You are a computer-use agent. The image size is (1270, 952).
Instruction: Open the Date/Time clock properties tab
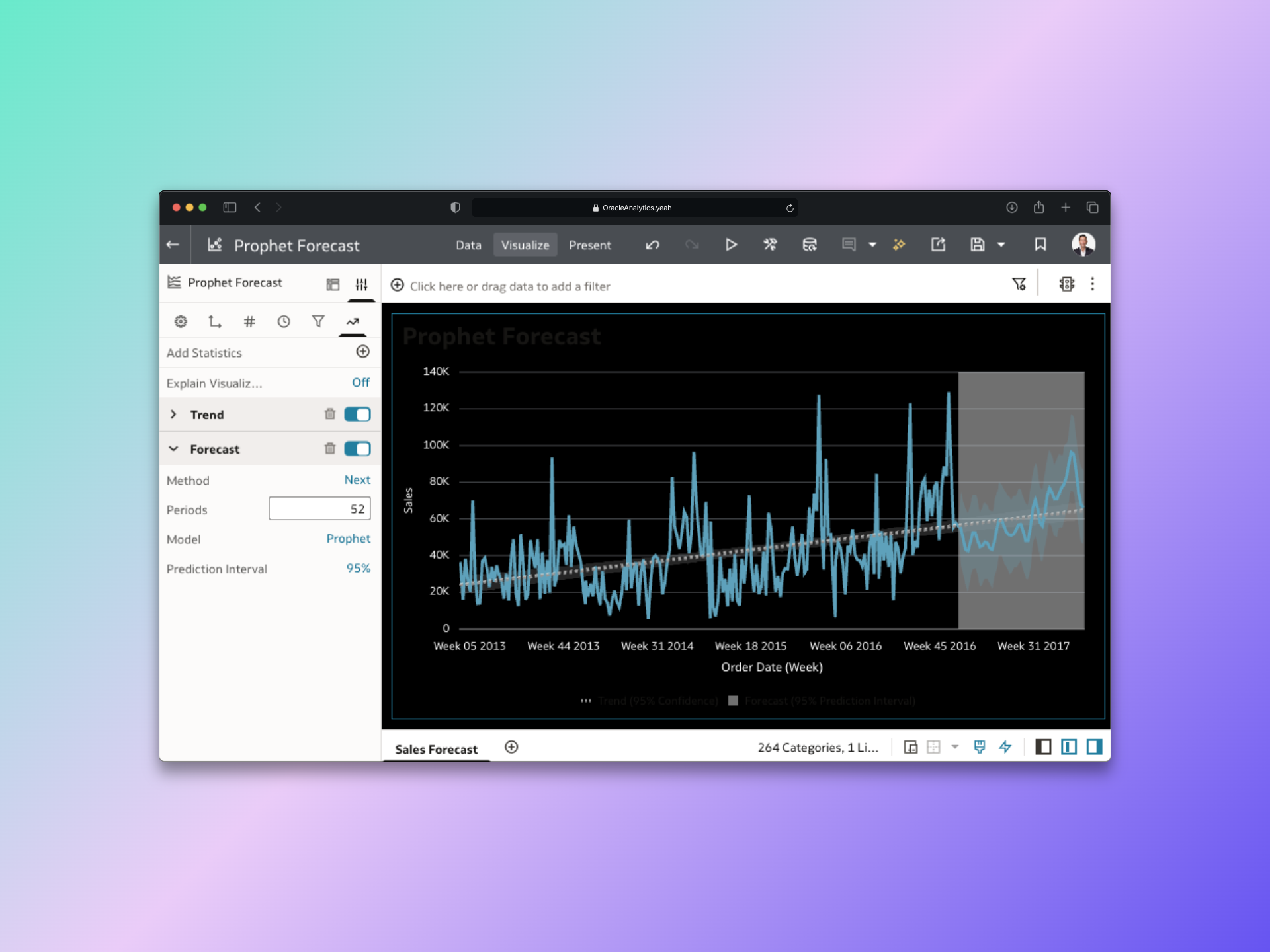point(284,322)
